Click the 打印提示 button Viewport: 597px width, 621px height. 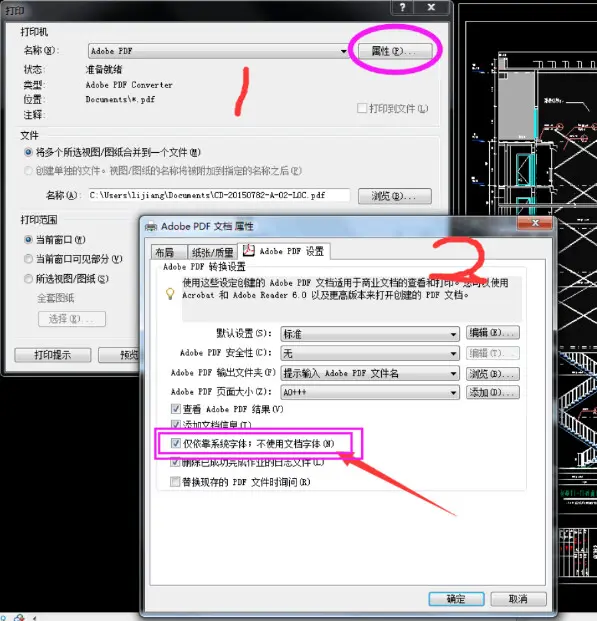pyautogui.click(x=53, y=355)
